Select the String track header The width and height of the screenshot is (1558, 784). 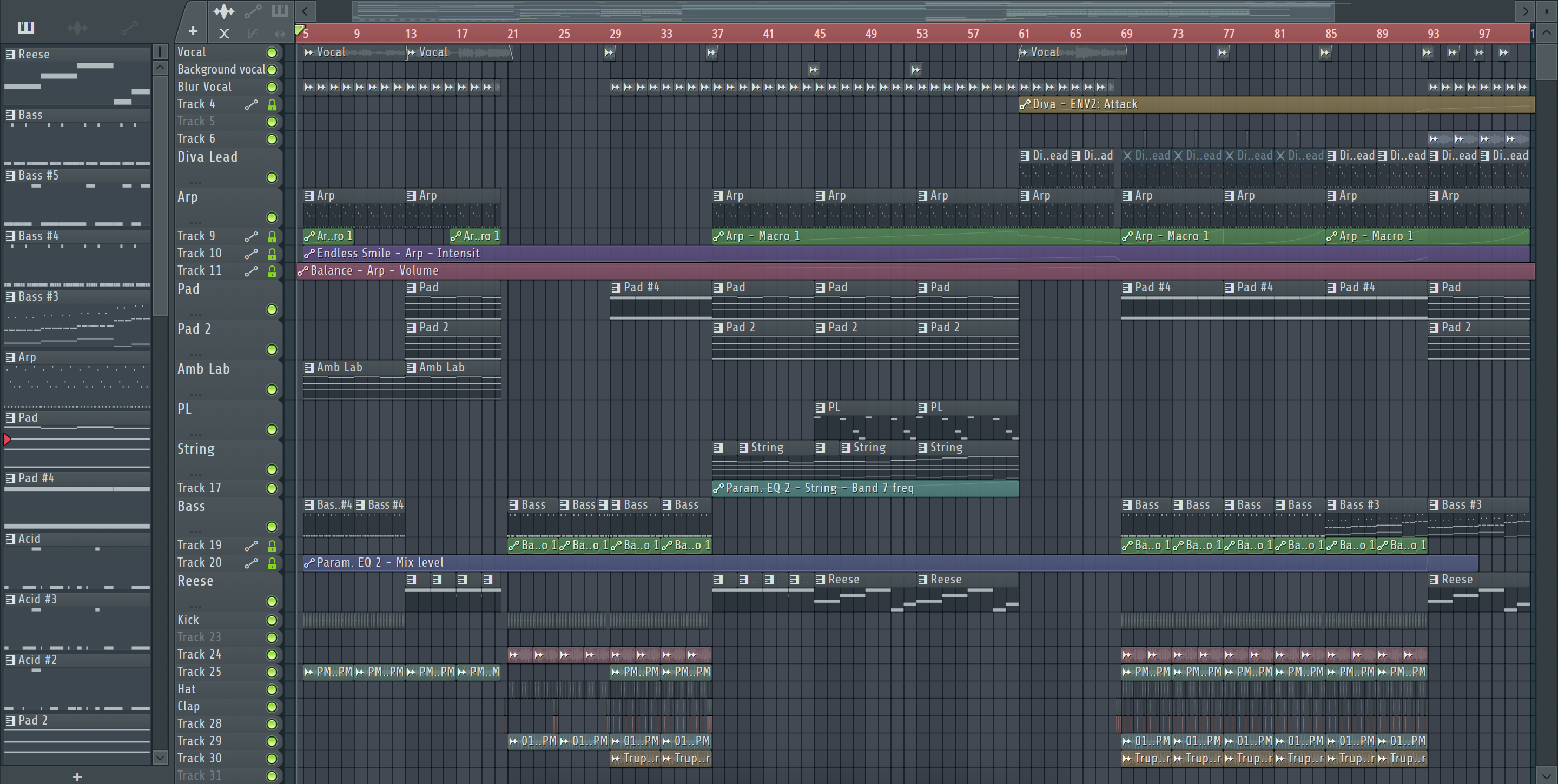click(x=229, y=460)
